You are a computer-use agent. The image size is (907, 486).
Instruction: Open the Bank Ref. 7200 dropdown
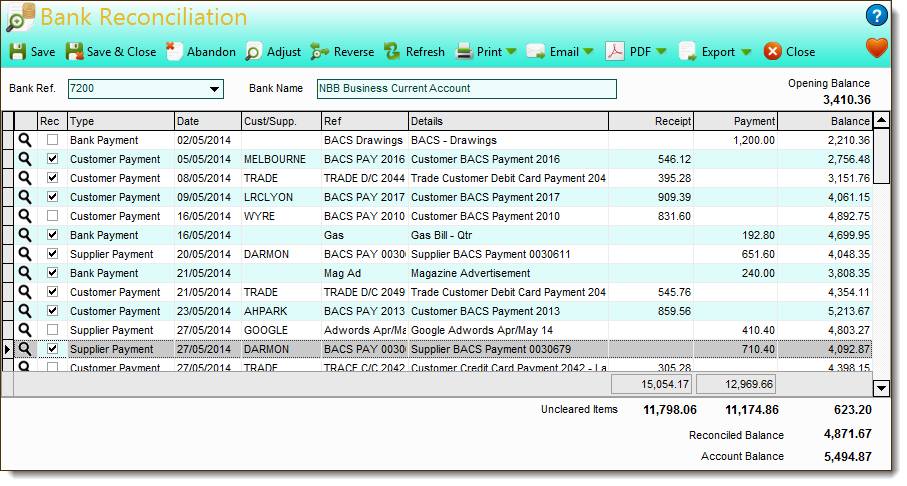point(214,89)
